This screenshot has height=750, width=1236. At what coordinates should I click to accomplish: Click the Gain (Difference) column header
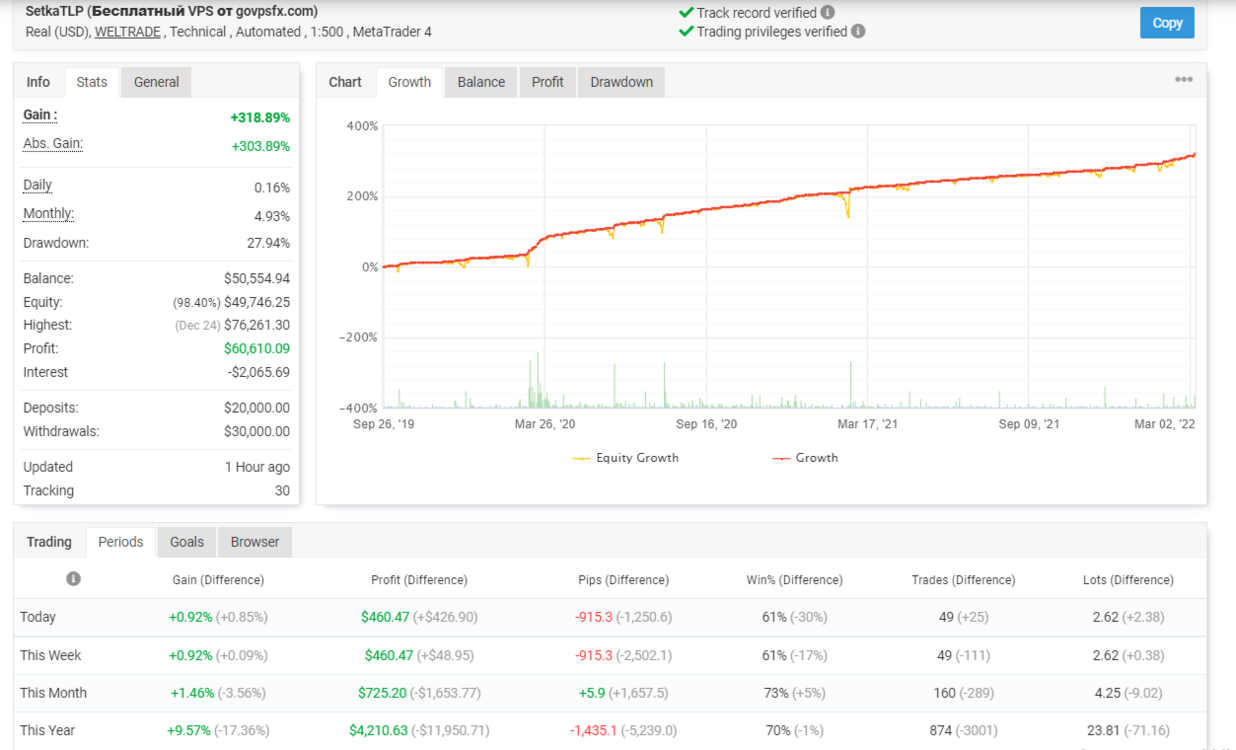218,580
